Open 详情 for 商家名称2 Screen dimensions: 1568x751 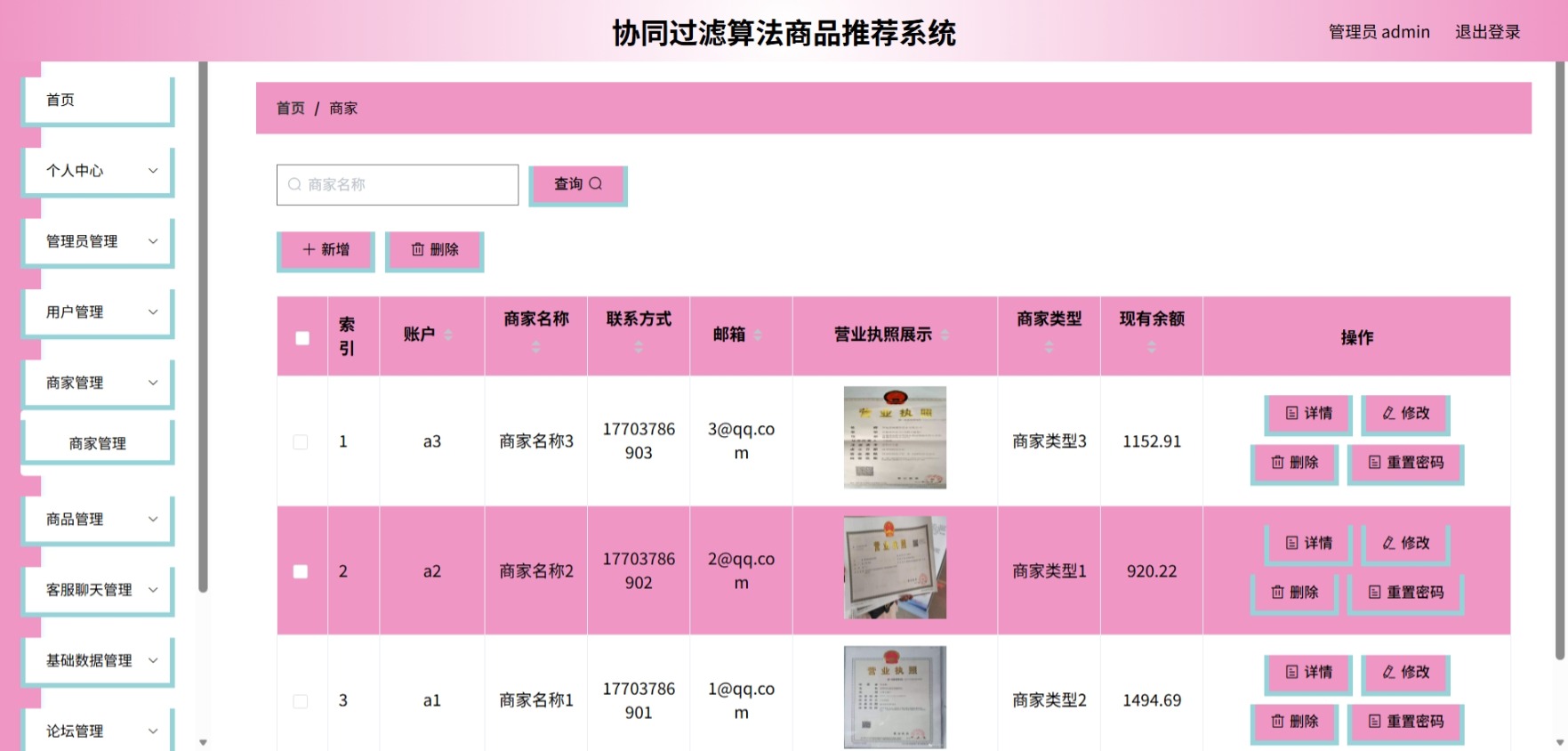click(1308, 544)
